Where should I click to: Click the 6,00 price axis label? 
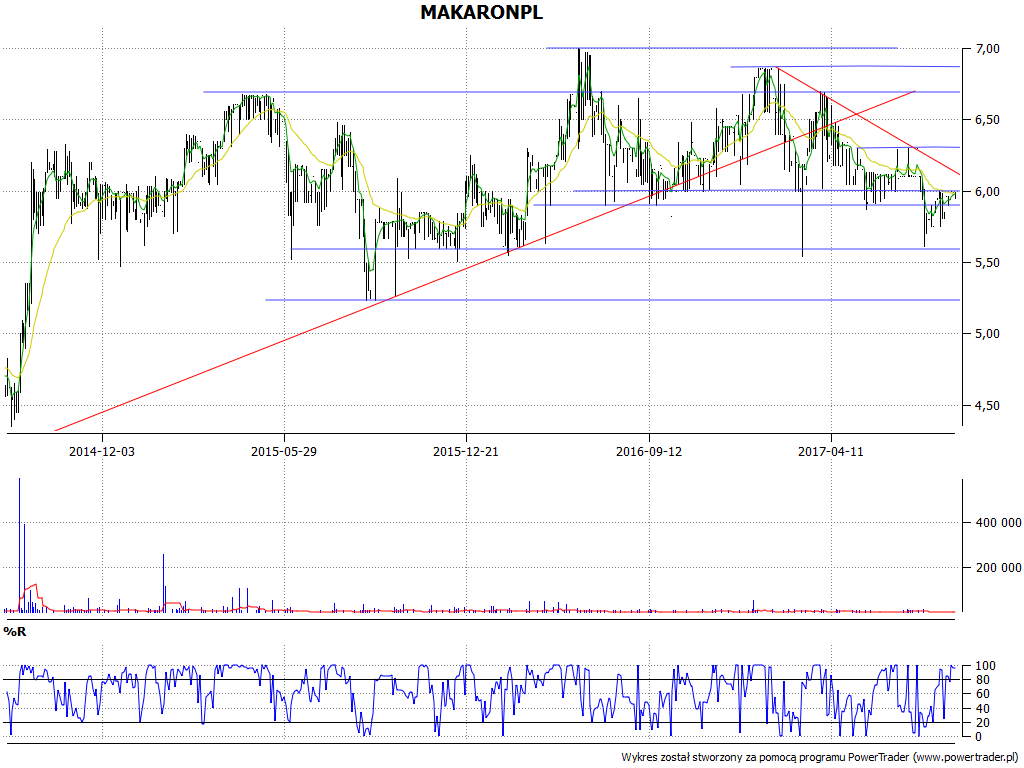point(985,191)
